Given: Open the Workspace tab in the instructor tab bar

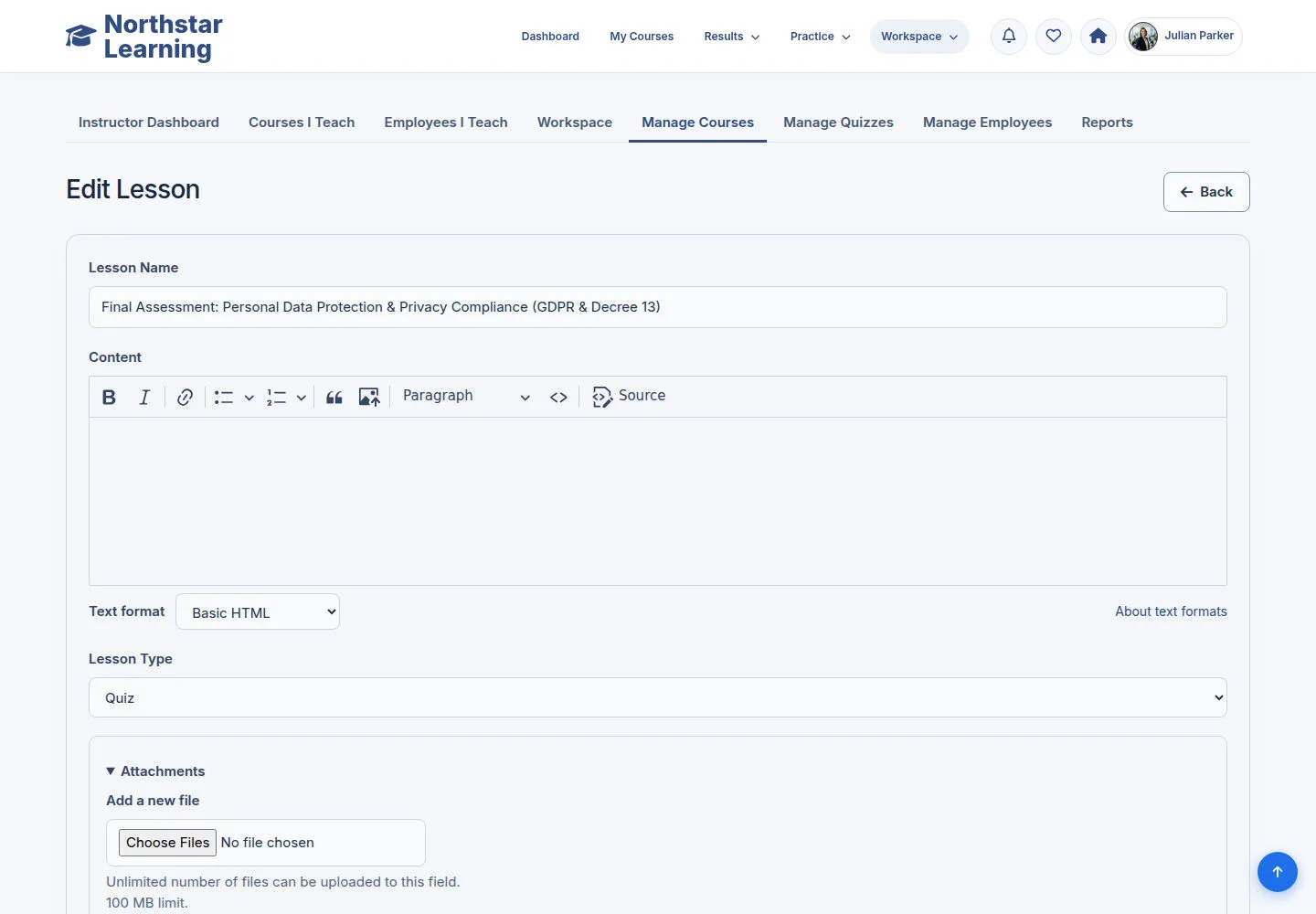Looking at the screenshot, I should click(x=575, y=122).
